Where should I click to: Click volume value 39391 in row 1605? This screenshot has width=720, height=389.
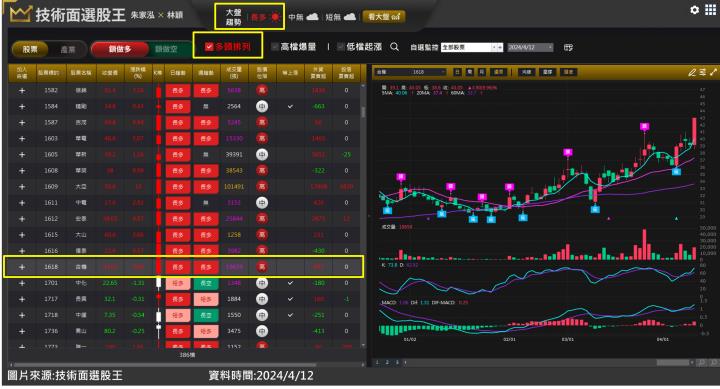(x=234, y=155)
